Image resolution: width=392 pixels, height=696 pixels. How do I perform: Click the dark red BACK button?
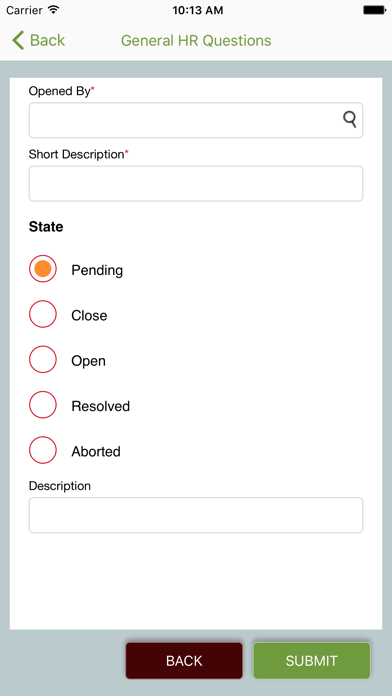pyautogui.click(x=184, y=660)
